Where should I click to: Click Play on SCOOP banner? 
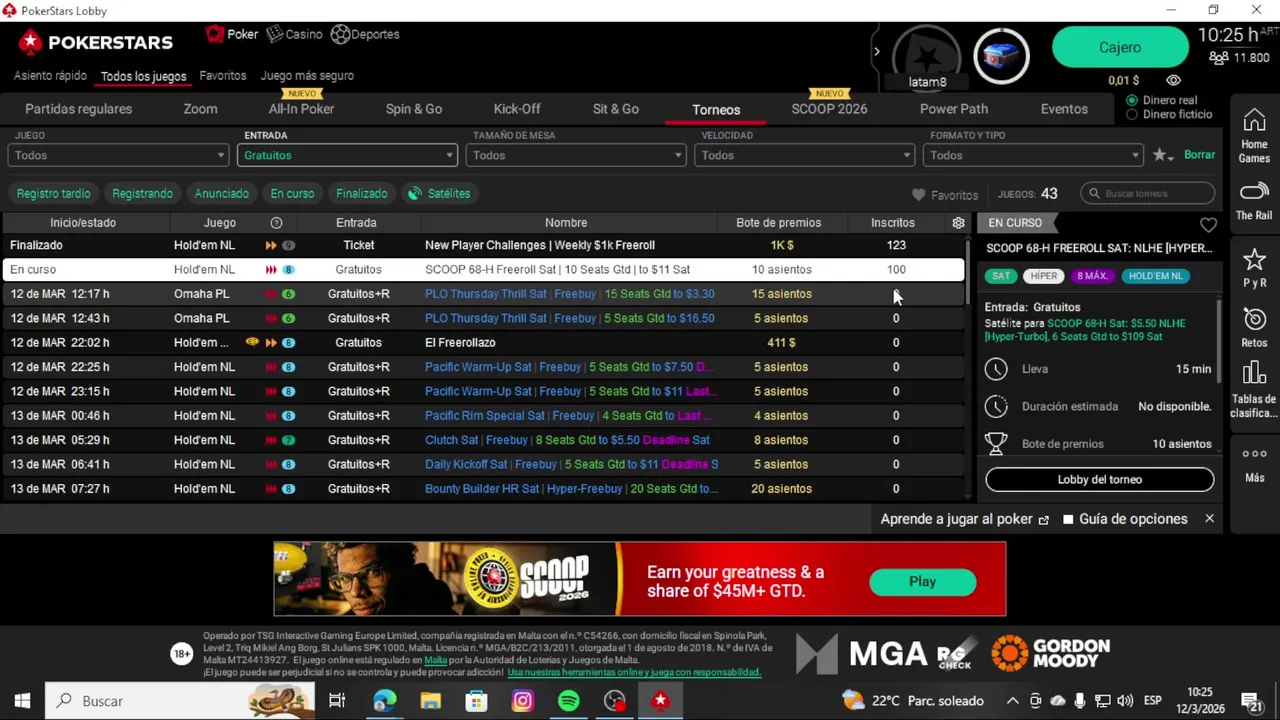pyautogui.click(x=922, y=581)
